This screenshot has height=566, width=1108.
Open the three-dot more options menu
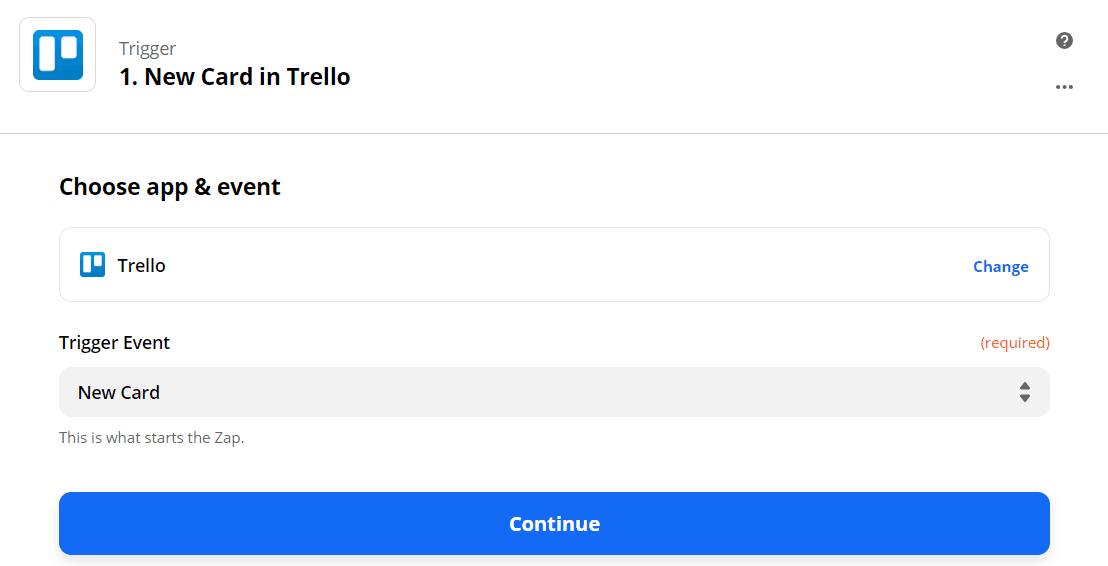[x=1064, y=87]
